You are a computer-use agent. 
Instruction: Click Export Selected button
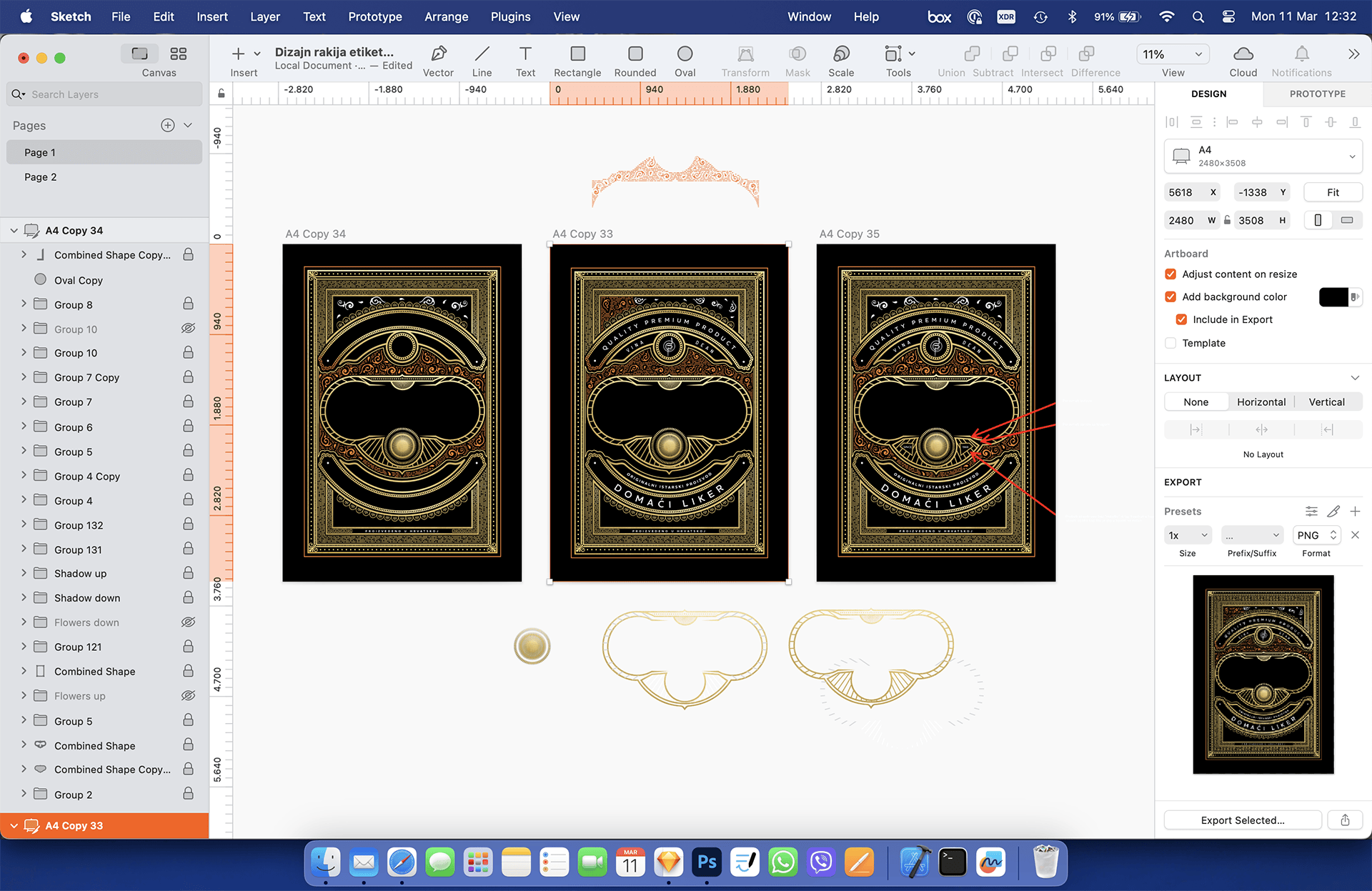[x=1242, y=820]
